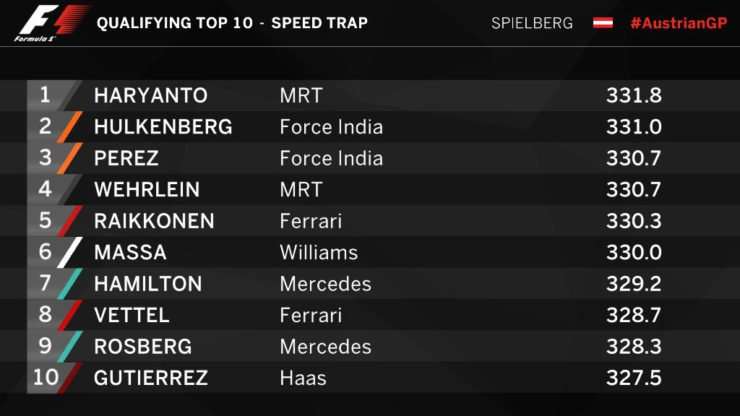Select the HARYANTO driver row
740x416 pixels.
[370, 95]
